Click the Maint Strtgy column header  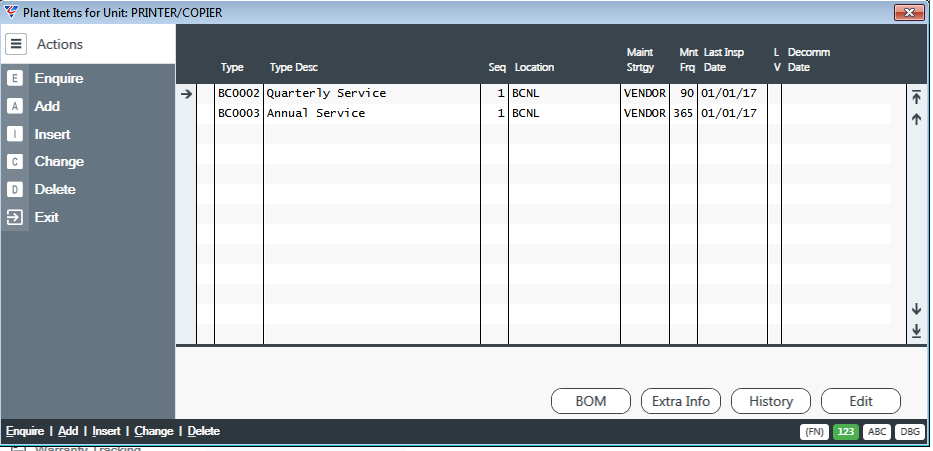pyautogui.click(x=640, y=59)
